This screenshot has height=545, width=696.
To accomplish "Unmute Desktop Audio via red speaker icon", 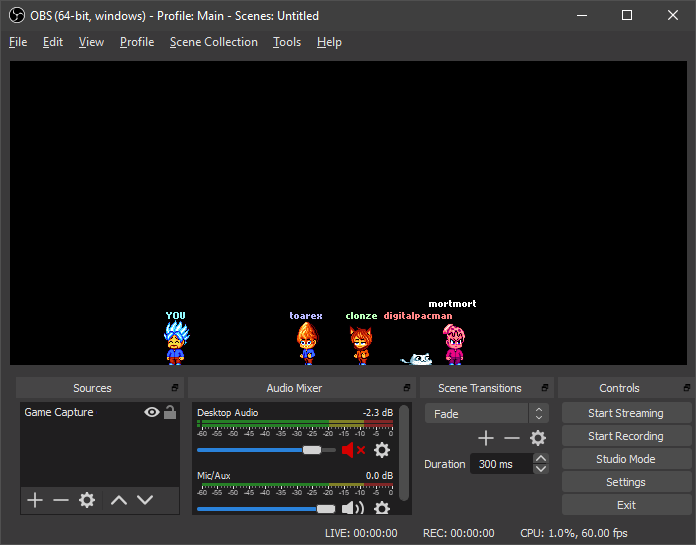I will click(x=353, y=450).
